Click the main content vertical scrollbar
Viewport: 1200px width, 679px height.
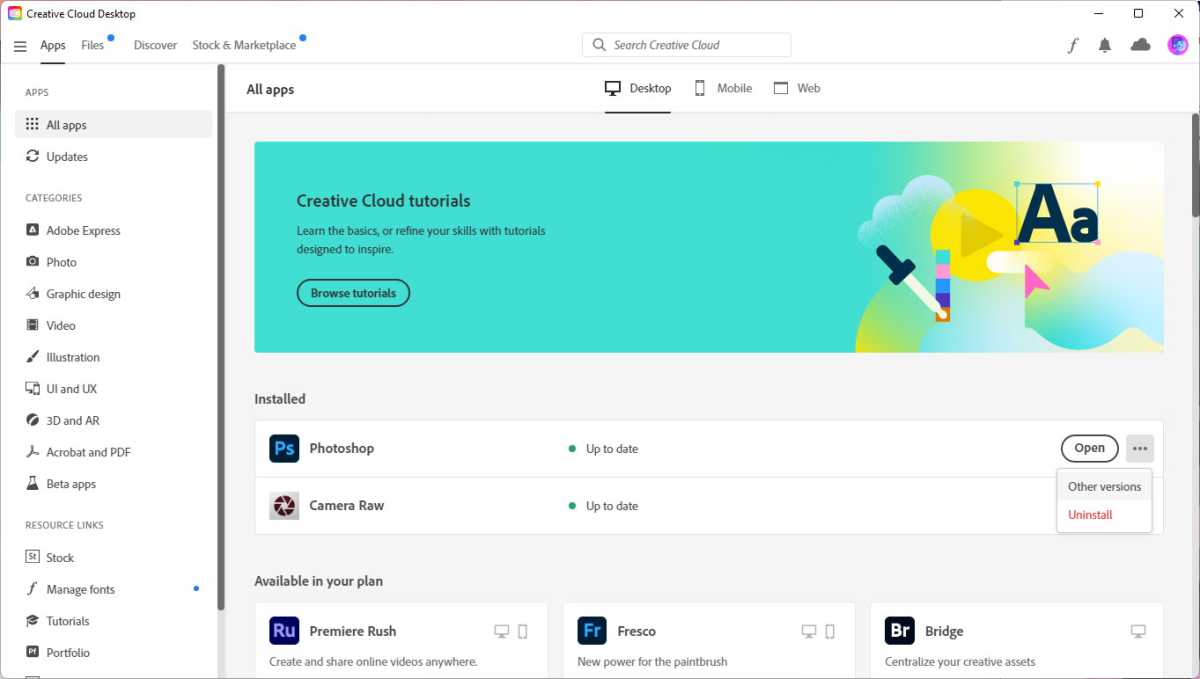(x=1195, y=165)
